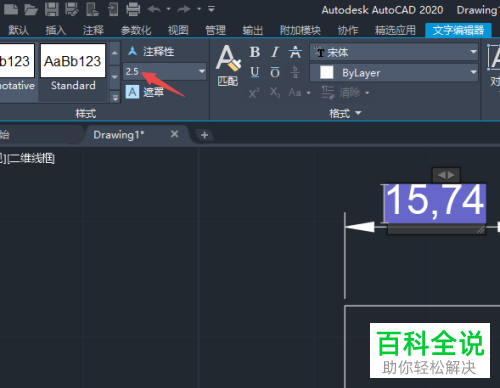Switch to the 注释 ribbon tab
The height and width of the screenshot is (388, 500).
[x=93, y=31]
